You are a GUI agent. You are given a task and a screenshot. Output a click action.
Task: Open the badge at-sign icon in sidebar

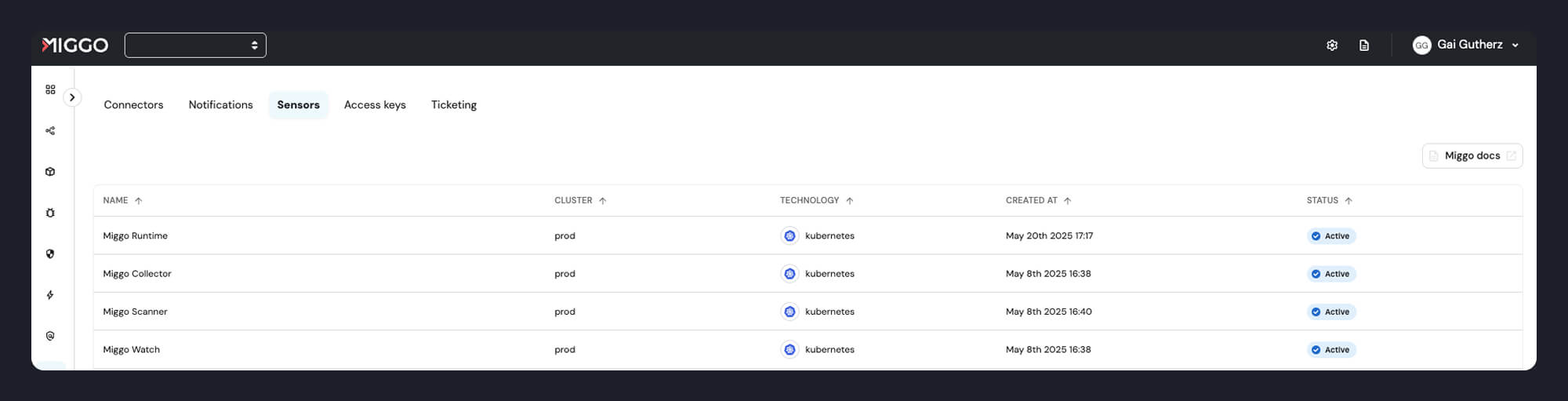50,336
